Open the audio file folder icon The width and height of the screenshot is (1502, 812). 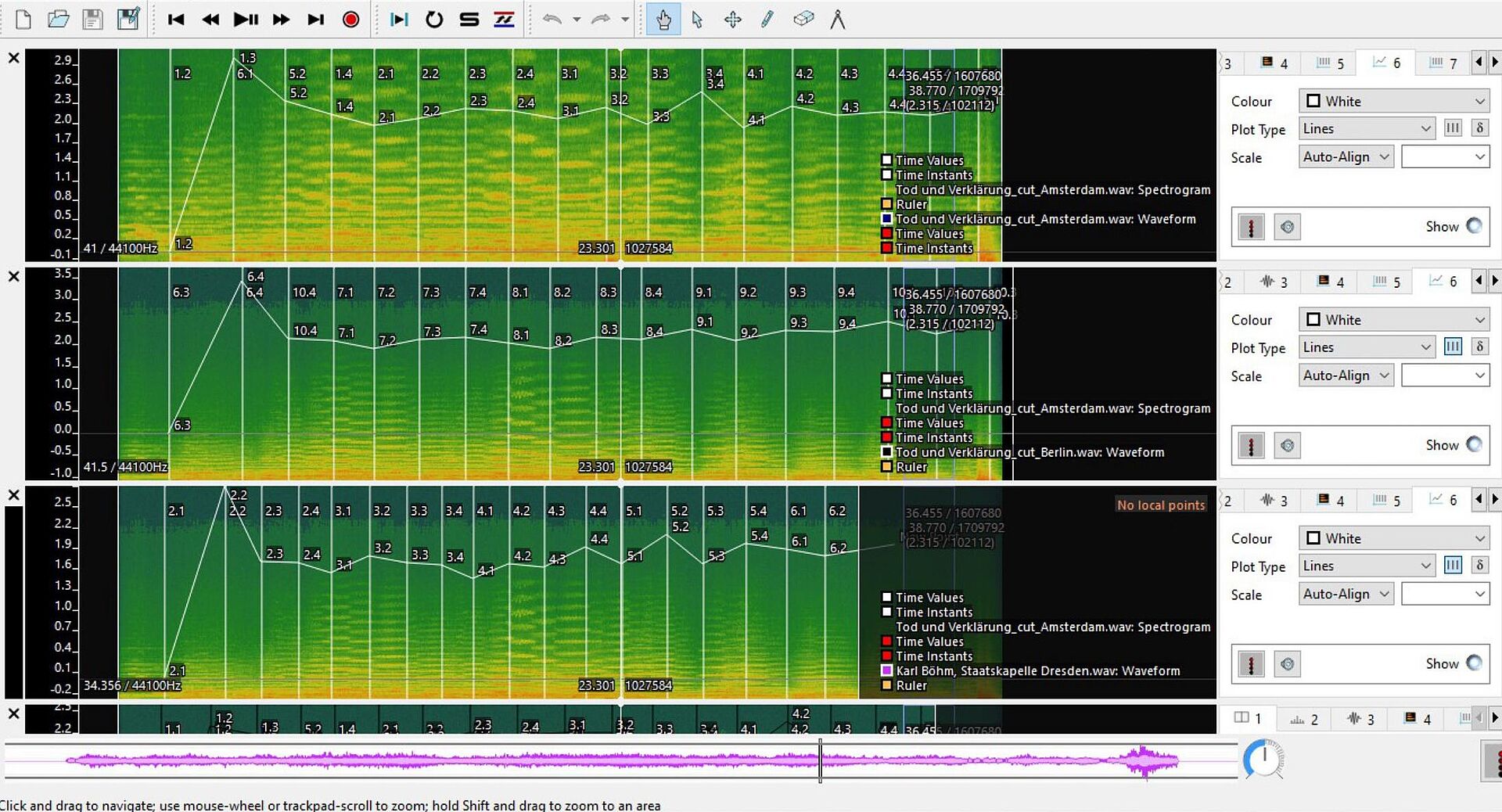58,20
